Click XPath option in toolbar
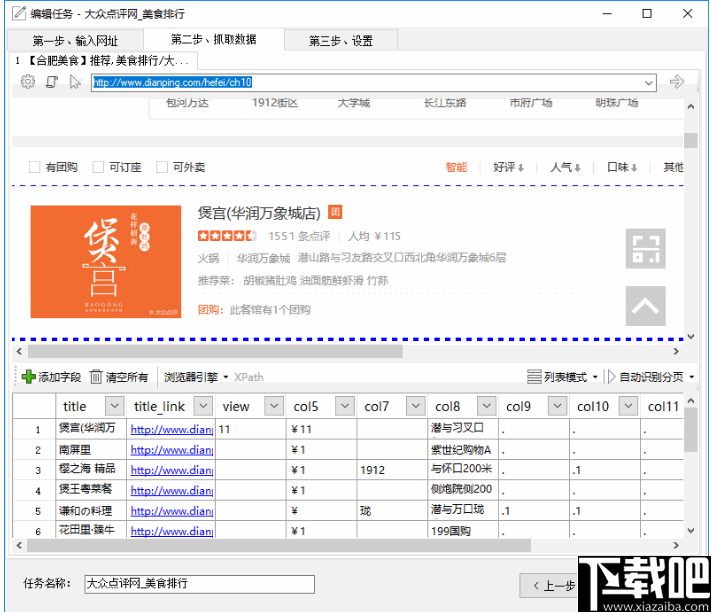 [x=249, y=377]
